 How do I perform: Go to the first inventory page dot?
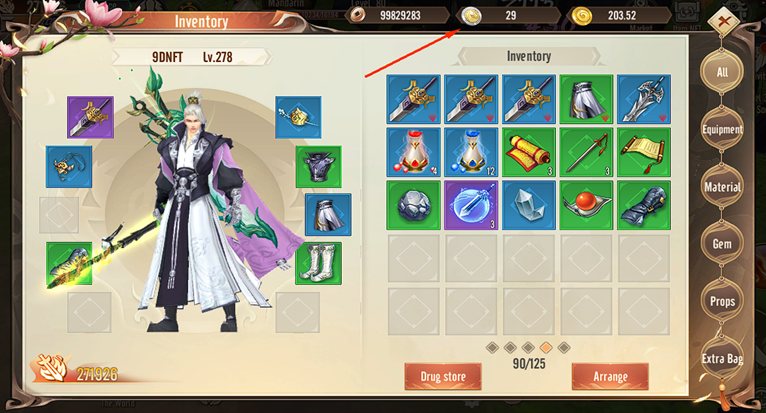pyautogui.click(x=492, y=348)
